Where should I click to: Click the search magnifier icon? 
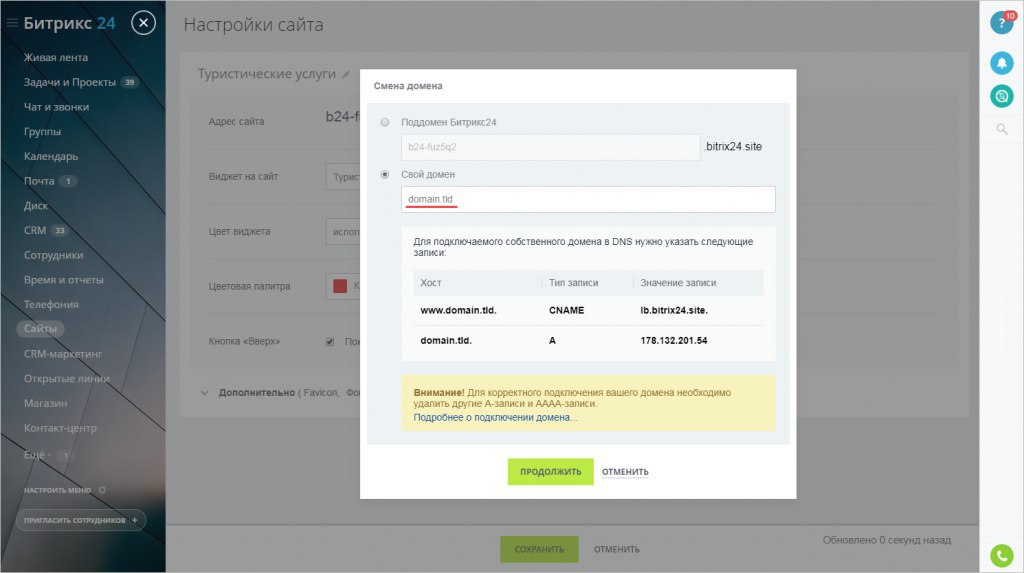1001,129
